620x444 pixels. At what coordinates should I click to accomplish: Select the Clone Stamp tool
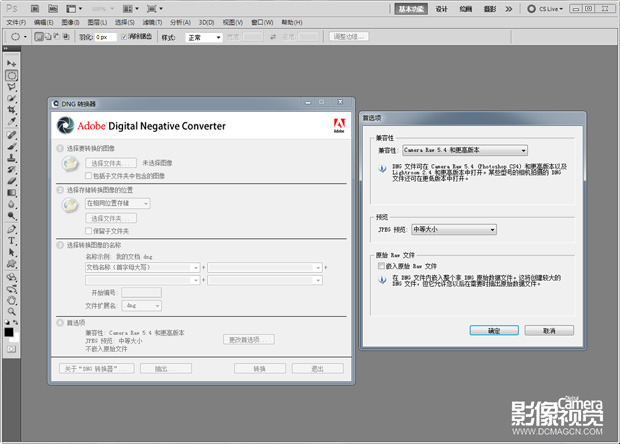tap(11, 158)
